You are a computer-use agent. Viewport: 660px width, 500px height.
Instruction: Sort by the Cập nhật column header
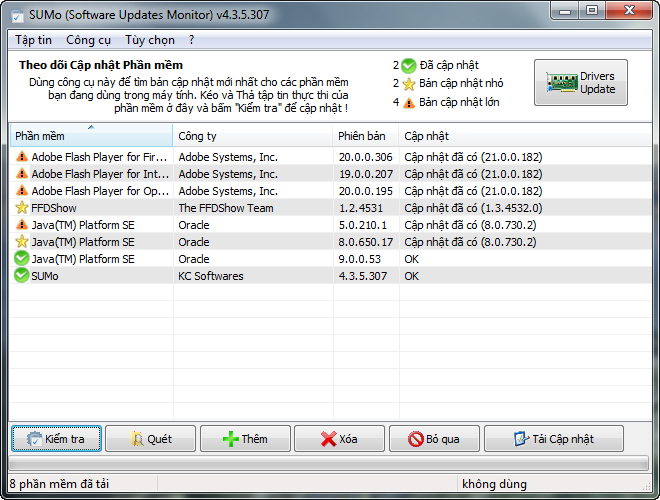[525, 136]
